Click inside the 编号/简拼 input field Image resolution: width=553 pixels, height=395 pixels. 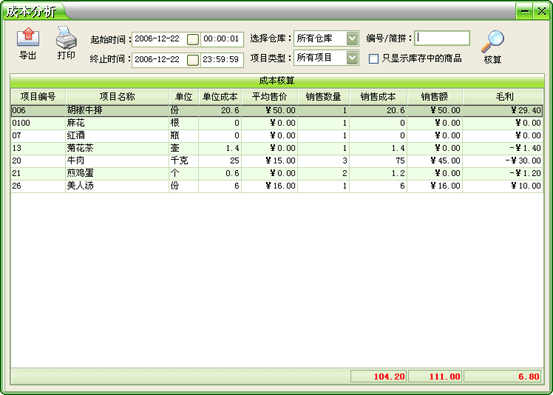[442, 38]
